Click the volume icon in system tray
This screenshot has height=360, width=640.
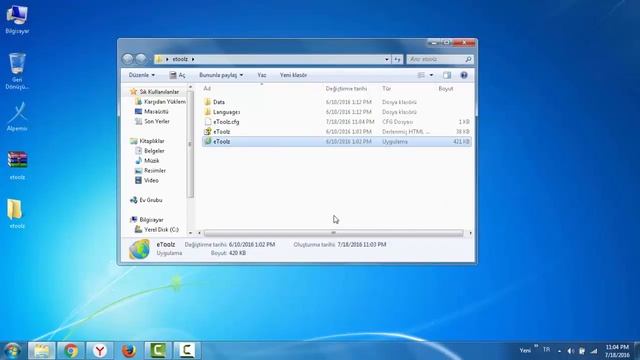(x=571, y=351)
